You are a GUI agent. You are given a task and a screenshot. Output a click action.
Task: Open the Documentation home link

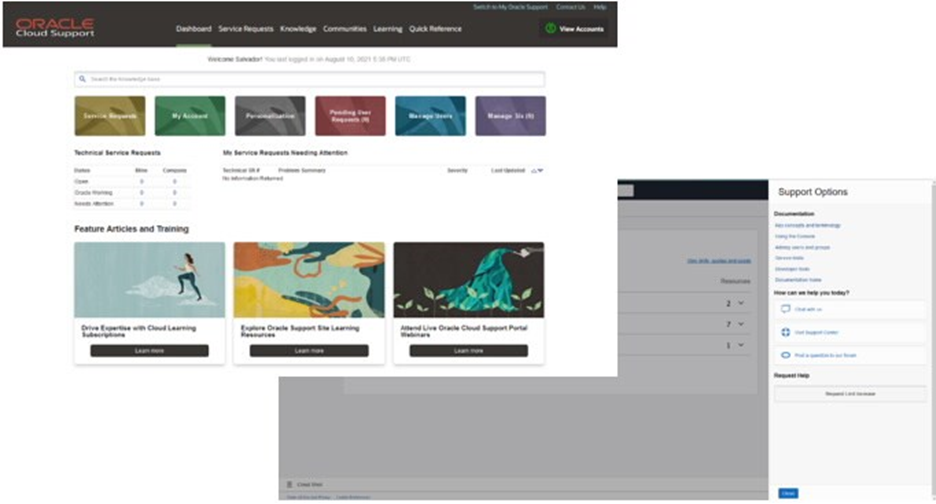[x=798, y=279]
